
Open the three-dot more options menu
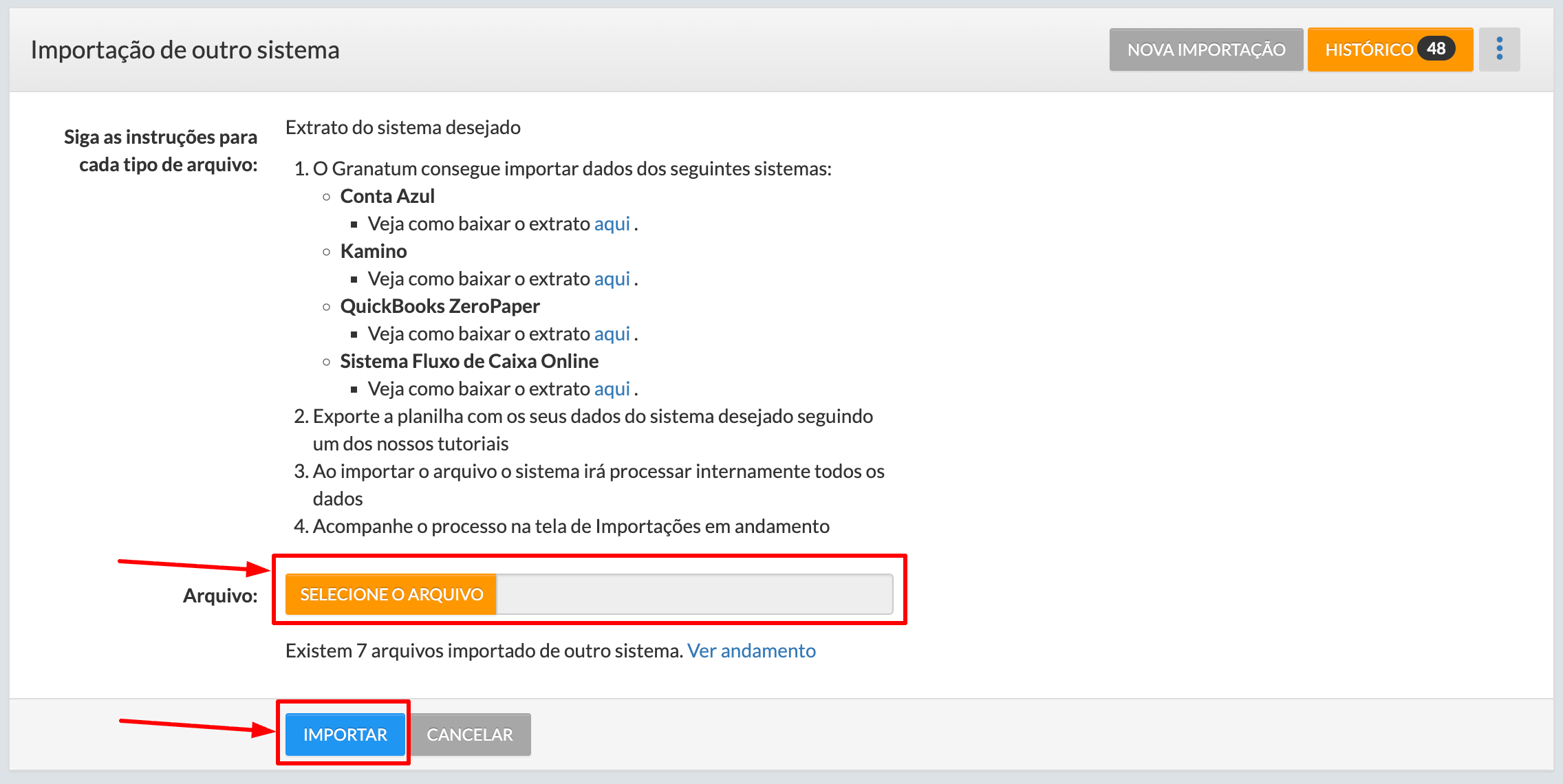[x=1499, y=49]
